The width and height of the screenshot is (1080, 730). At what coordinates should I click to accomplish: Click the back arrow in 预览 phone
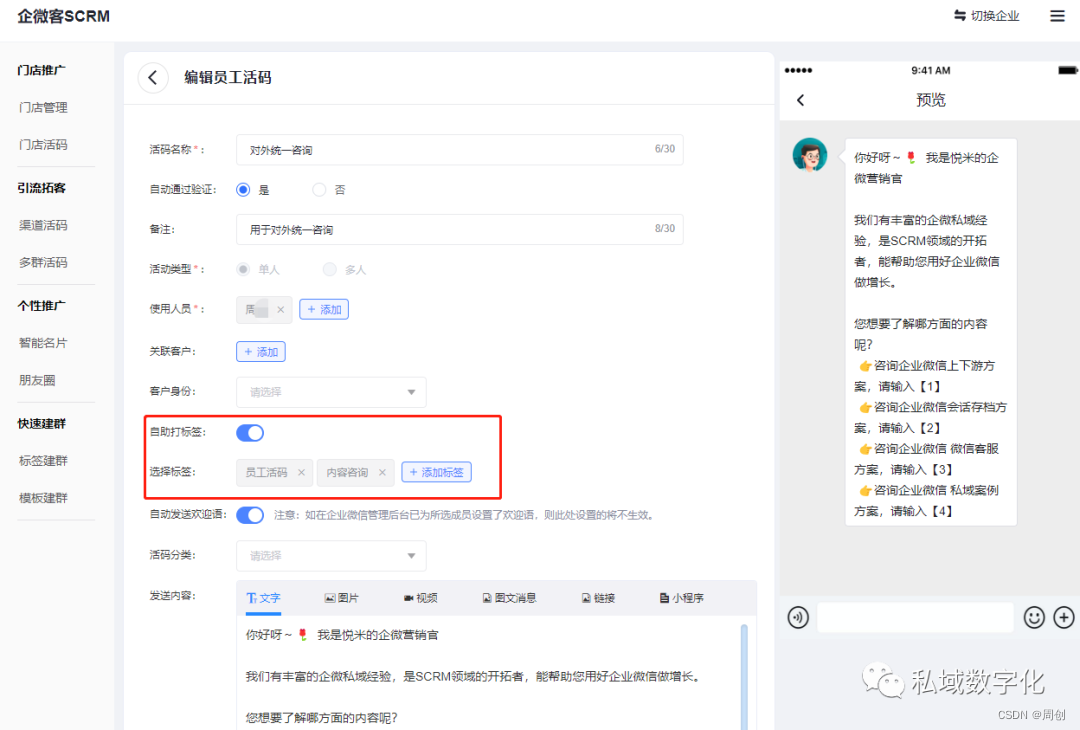pyautogui.click(x=800, y=101)
